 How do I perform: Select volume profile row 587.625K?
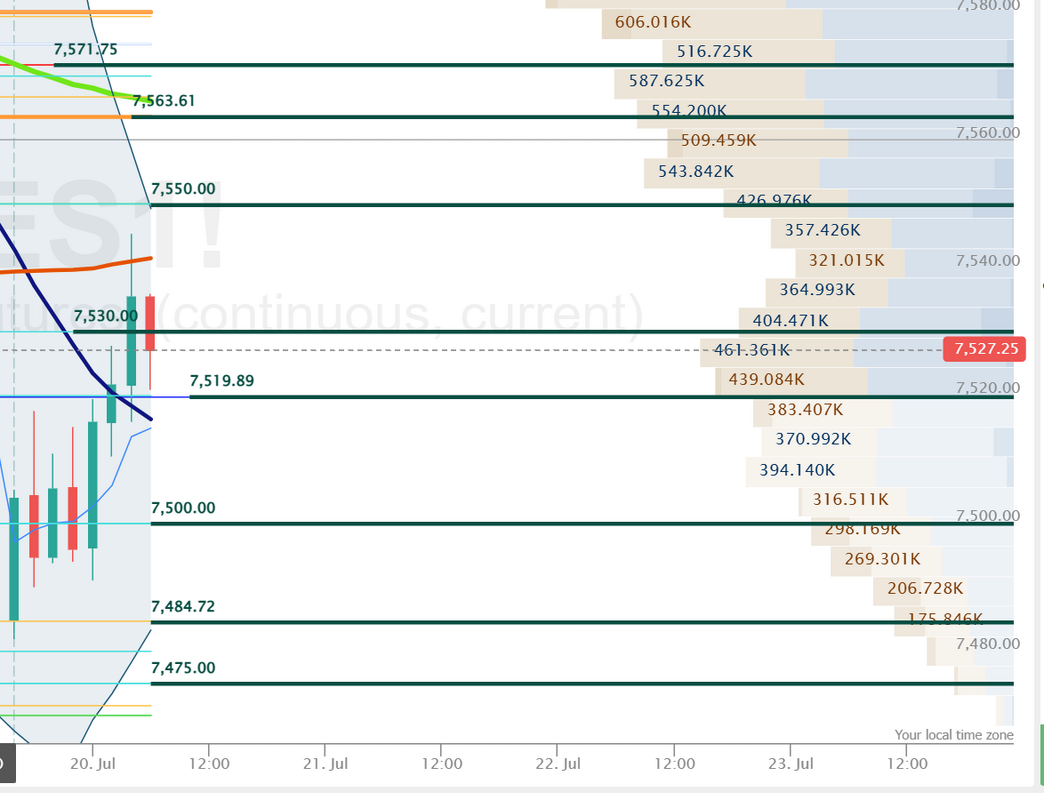click(666, 81)
